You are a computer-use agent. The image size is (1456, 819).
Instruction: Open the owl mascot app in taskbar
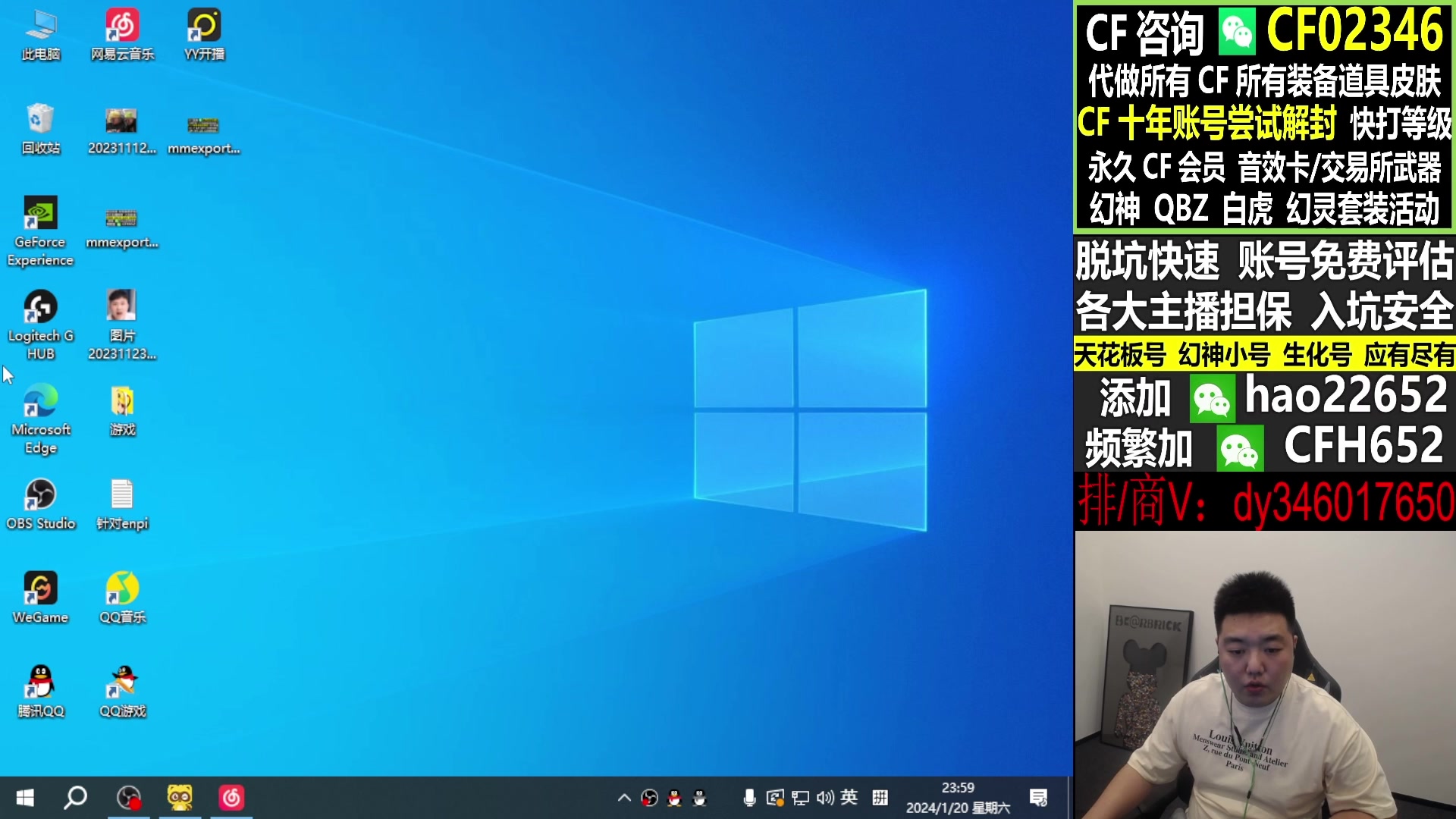pyautogui.click(x=180, y=798)
